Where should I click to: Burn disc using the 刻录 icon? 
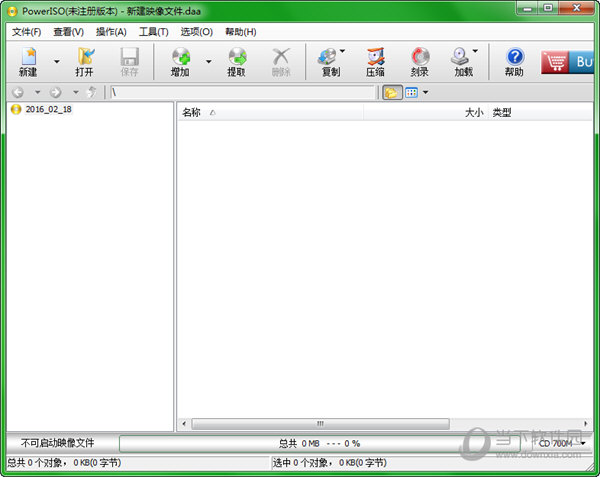pos(420,62)
